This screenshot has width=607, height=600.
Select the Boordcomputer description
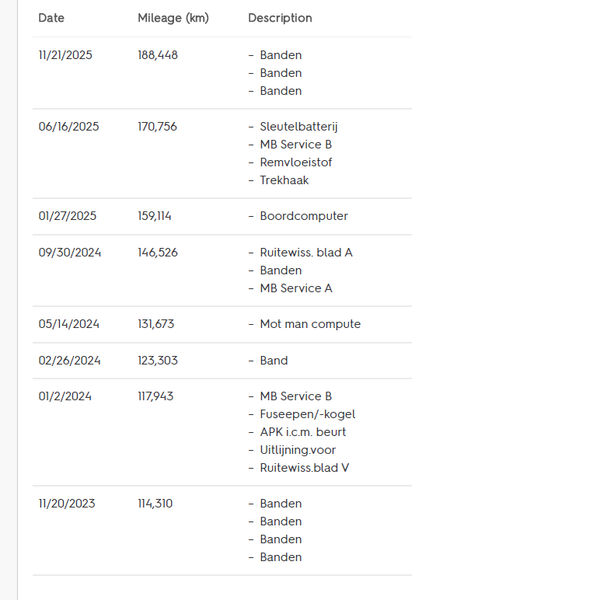[304, 216]
